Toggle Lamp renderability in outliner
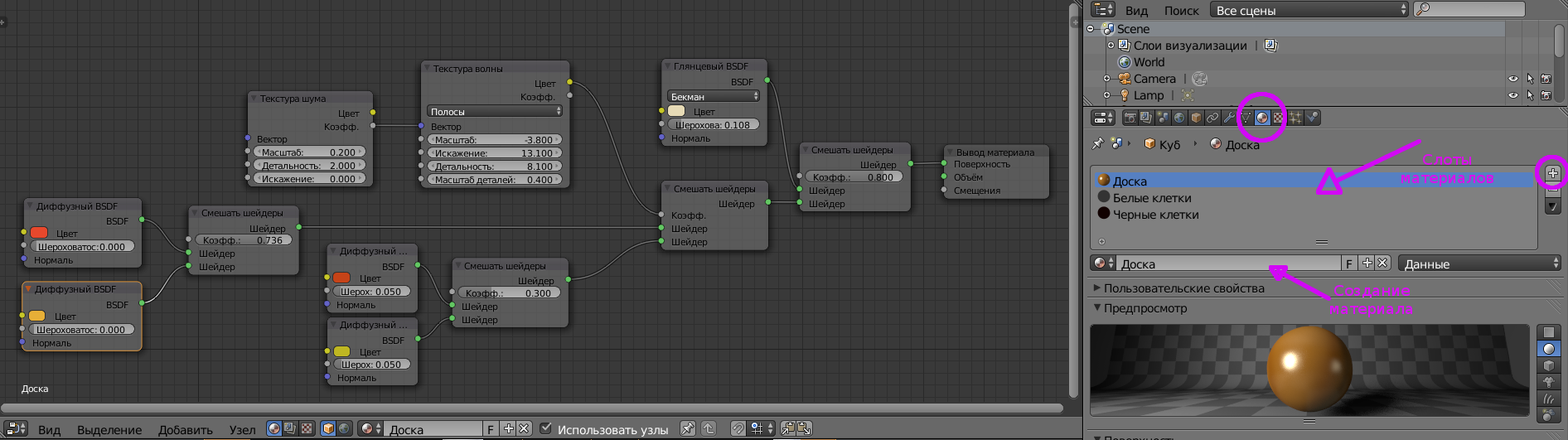This screenshot has height=440, width=1568. (x=1546, y=95)
